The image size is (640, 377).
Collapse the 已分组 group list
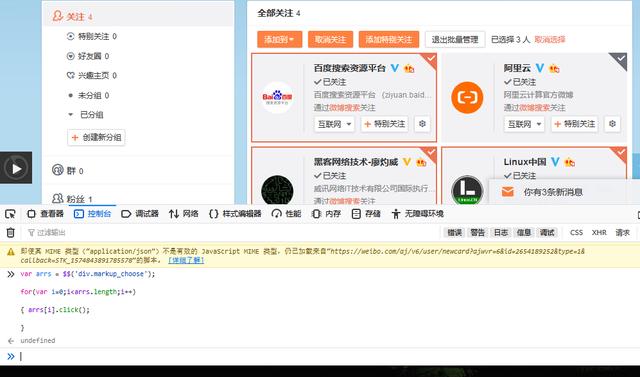point(71,115)
